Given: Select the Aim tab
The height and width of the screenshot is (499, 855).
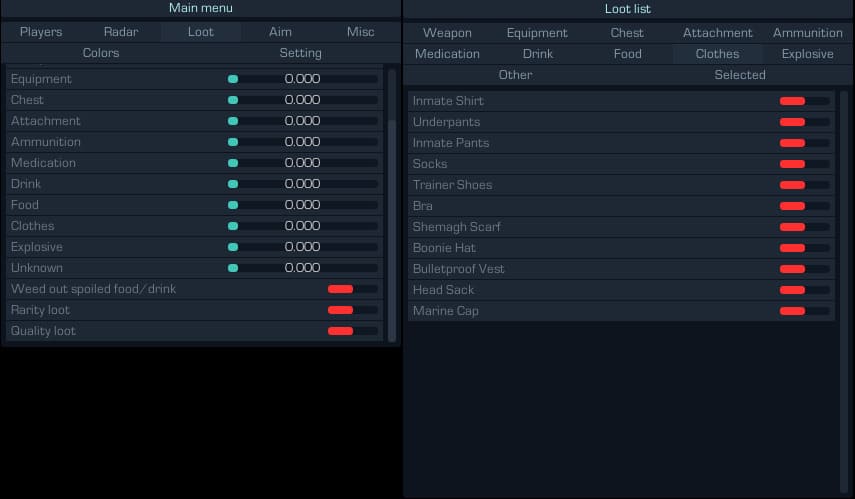Looking at the screenshot, I should pyautogui.click(x=281, y=32).
